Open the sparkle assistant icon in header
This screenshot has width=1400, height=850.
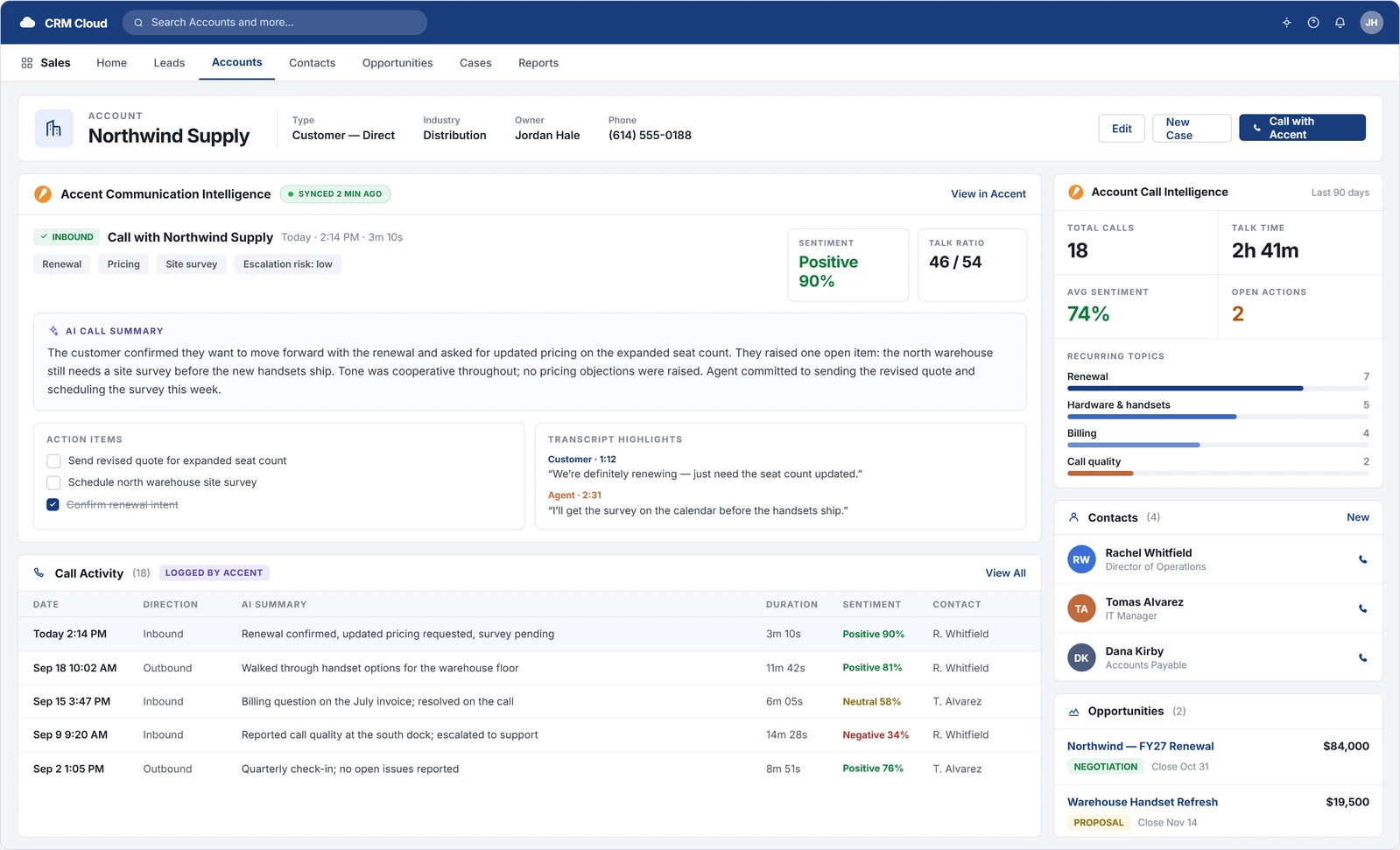tap(1286, 23)
